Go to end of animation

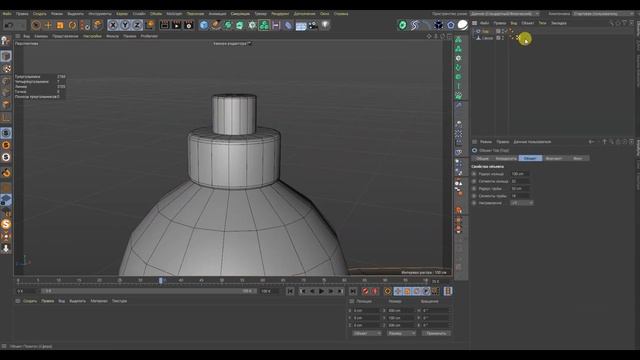353,291
